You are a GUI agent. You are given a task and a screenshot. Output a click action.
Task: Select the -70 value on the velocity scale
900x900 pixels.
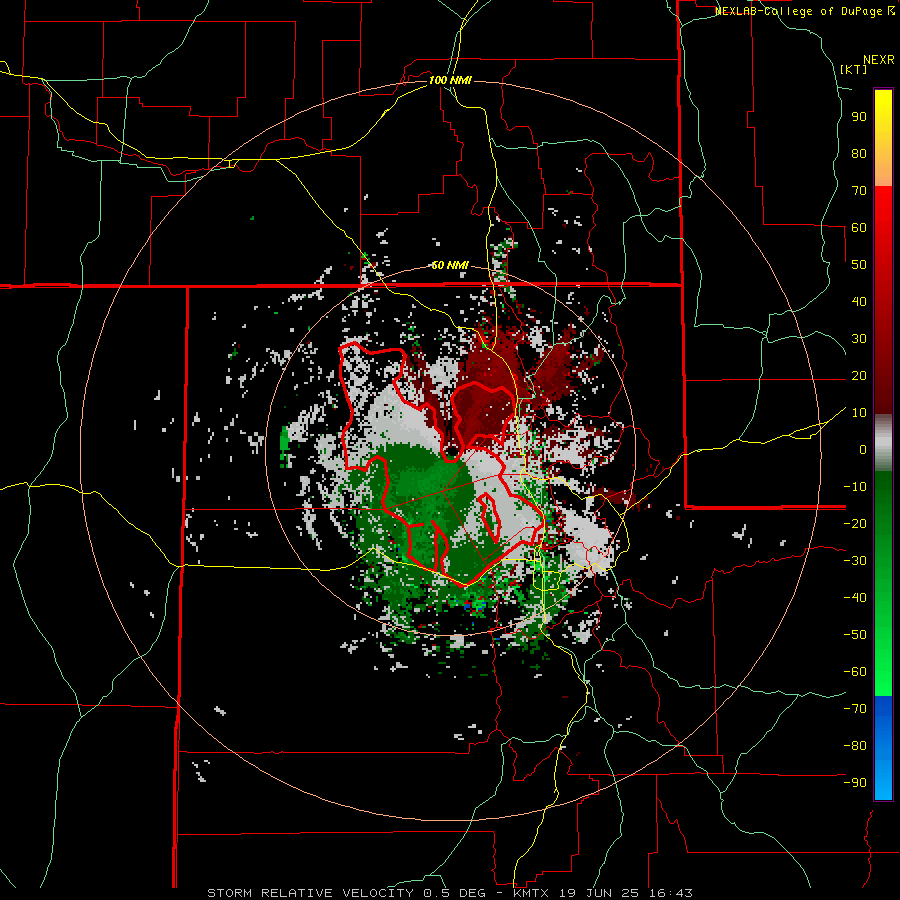tap(855, 709)
